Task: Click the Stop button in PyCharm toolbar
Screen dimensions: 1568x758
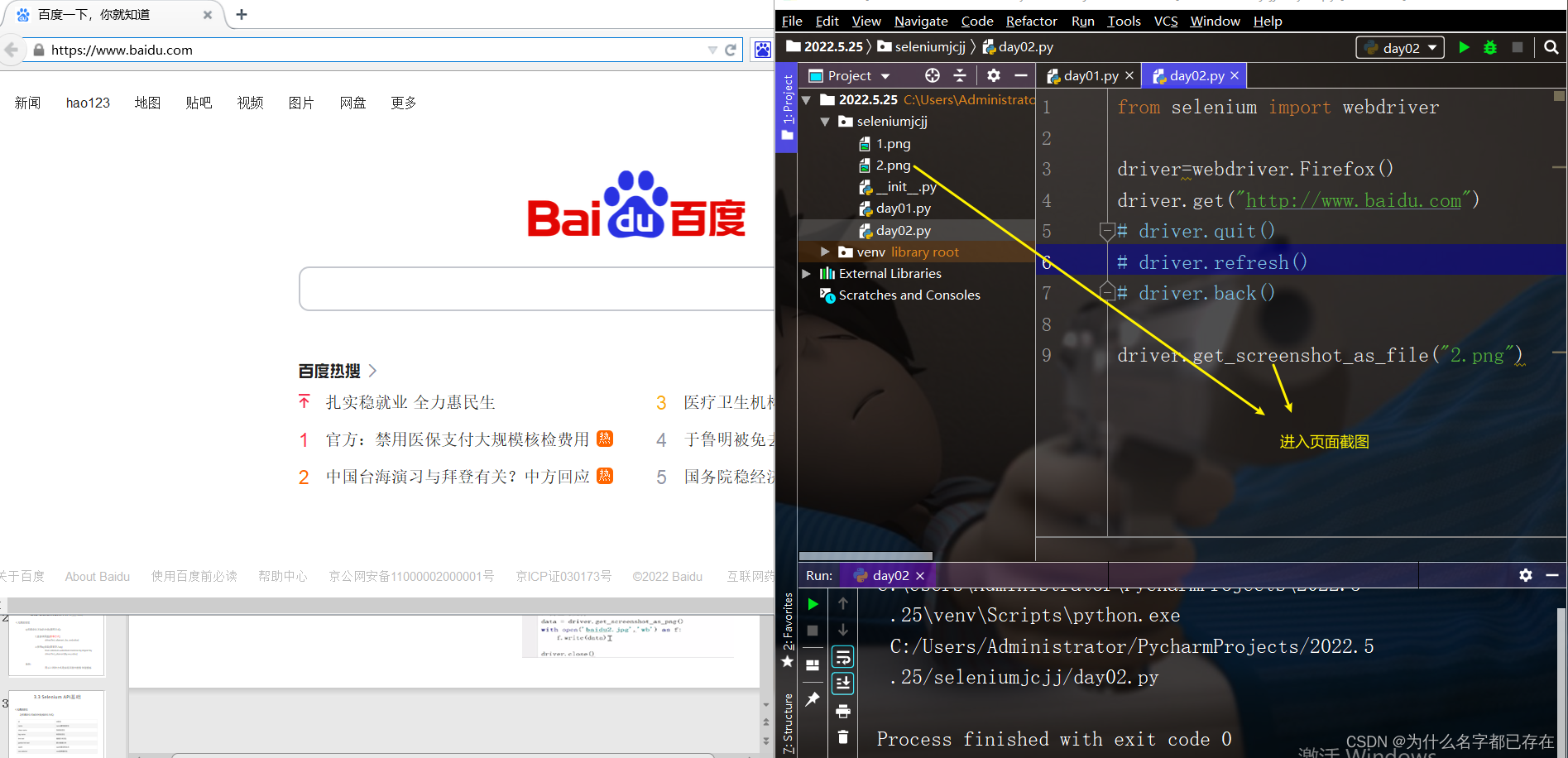Action: coord(1517,47)
